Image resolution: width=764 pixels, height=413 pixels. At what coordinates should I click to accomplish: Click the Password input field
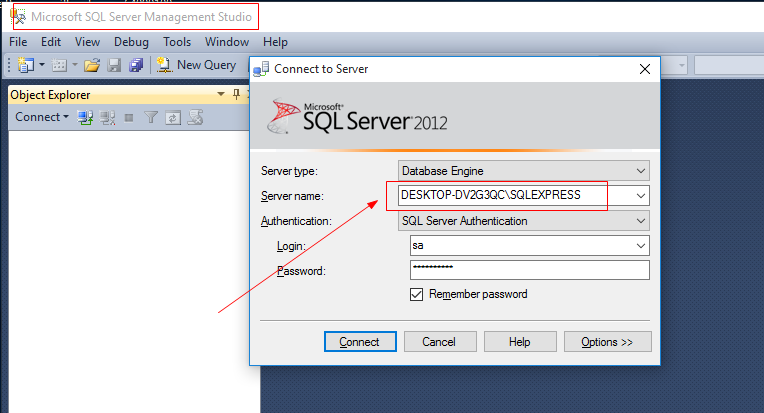(530, 270)
